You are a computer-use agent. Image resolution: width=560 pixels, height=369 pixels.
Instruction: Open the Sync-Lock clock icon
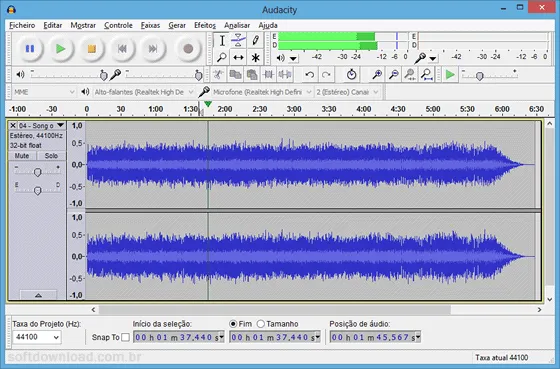pos(351,75)
